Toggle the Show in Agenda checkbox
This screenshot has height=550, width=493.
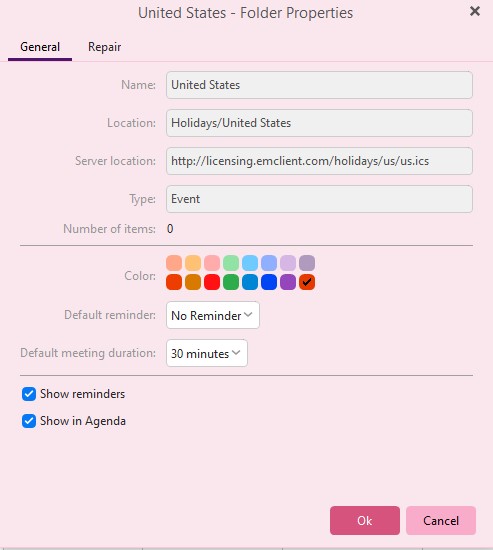coord(29,421)
